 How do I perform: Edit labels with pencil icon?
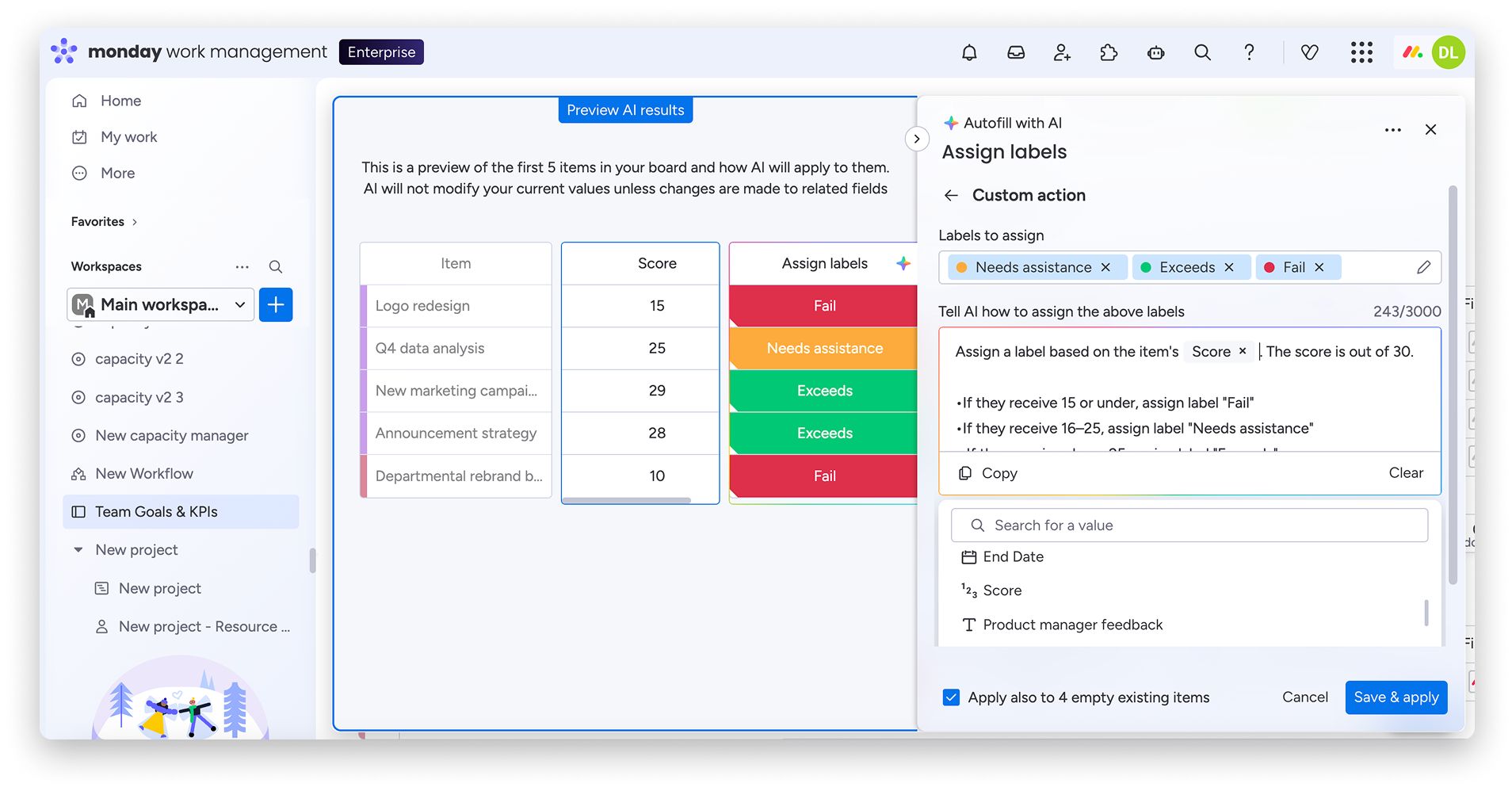(x=1423, y=267)
